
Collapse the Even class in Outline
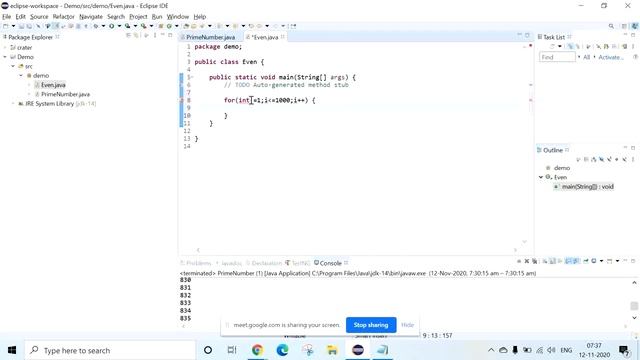[541, 177]
